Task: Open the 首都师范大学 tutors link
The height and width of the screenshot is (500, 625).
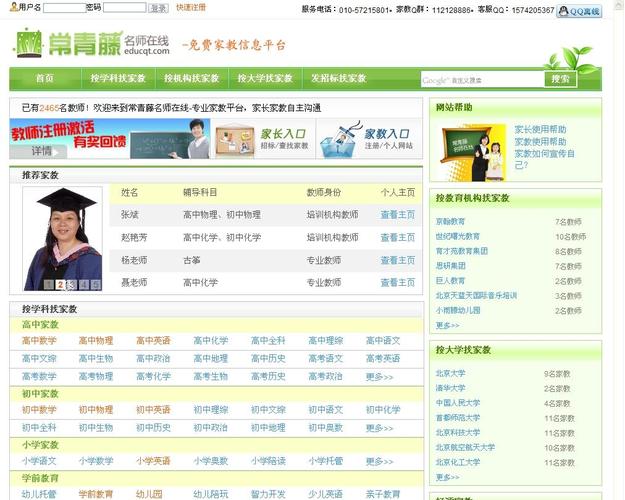Action: (x=458, y=418)
